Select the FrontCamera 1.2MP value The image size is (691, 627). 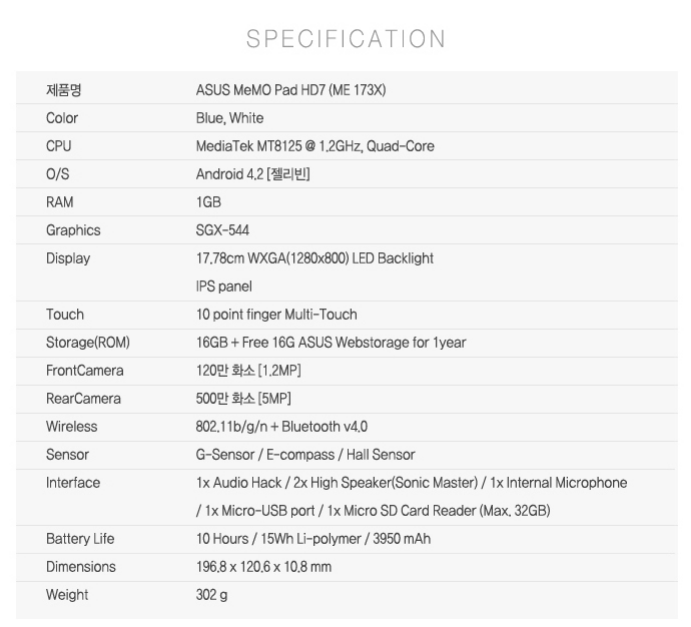click(249, 371)
